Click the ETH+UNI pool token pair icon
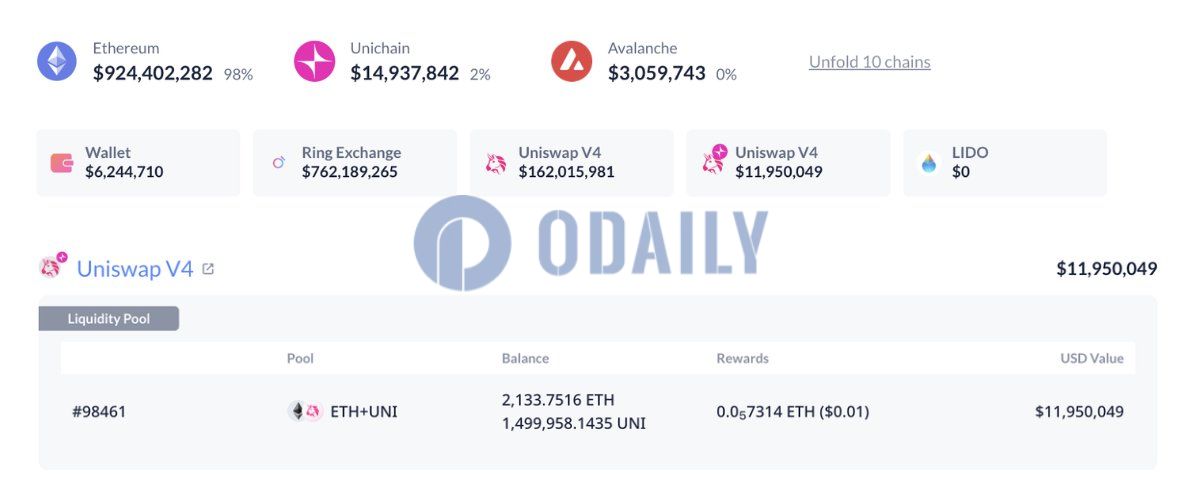The height and width of the screenshot is (488, 1182). pos(304,411)
